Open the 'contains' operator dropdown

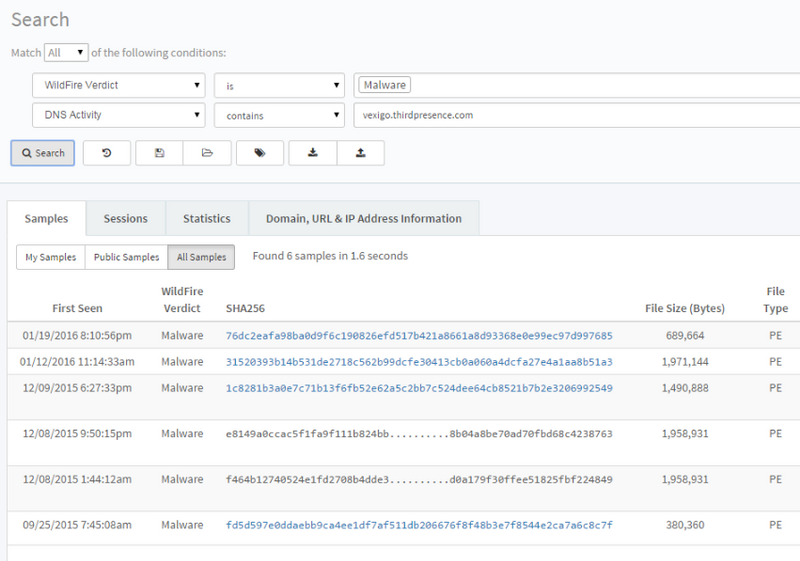point(280,115)
